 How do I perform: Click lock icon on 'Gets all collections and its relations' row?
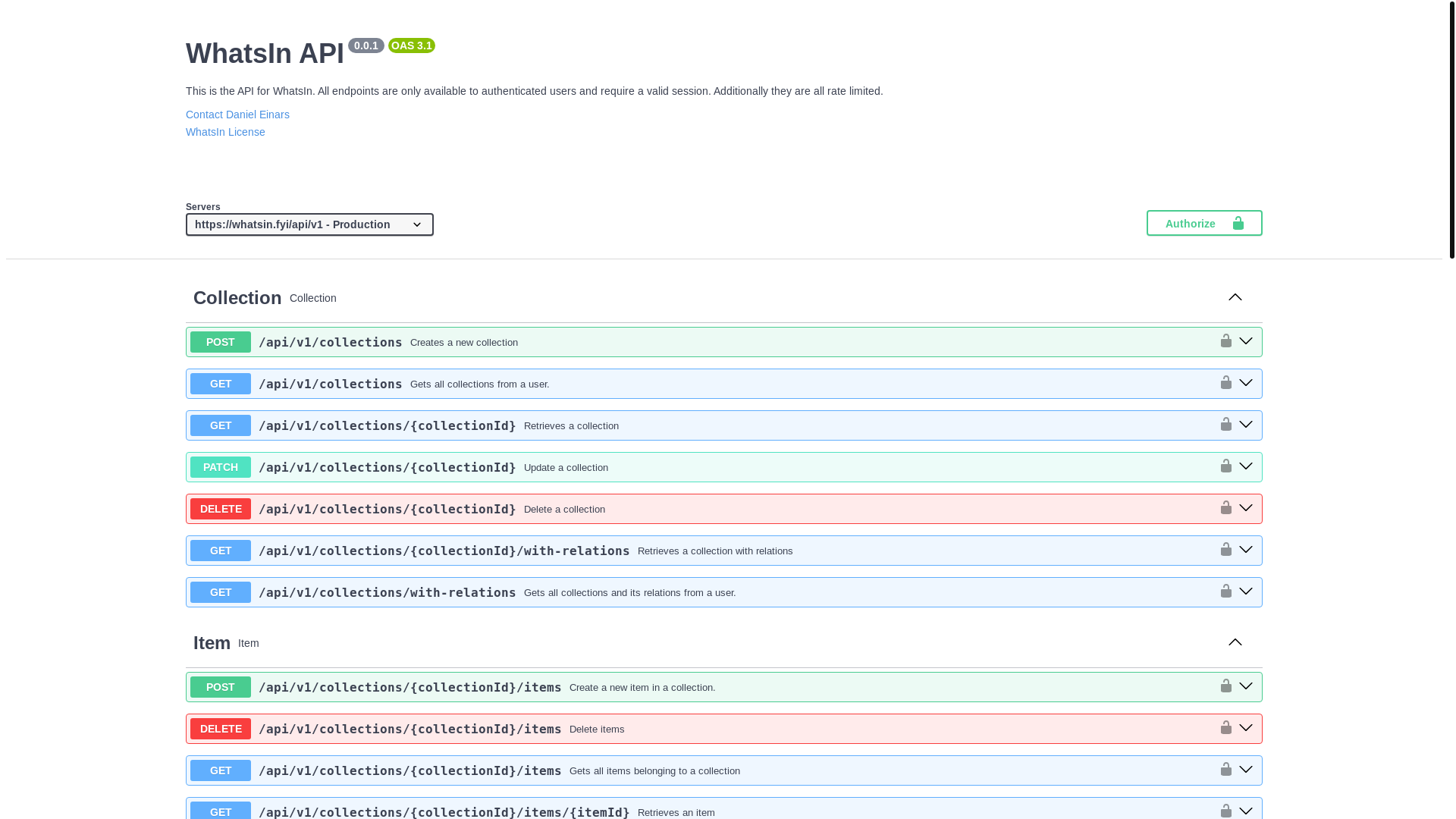pos(1225,591)
